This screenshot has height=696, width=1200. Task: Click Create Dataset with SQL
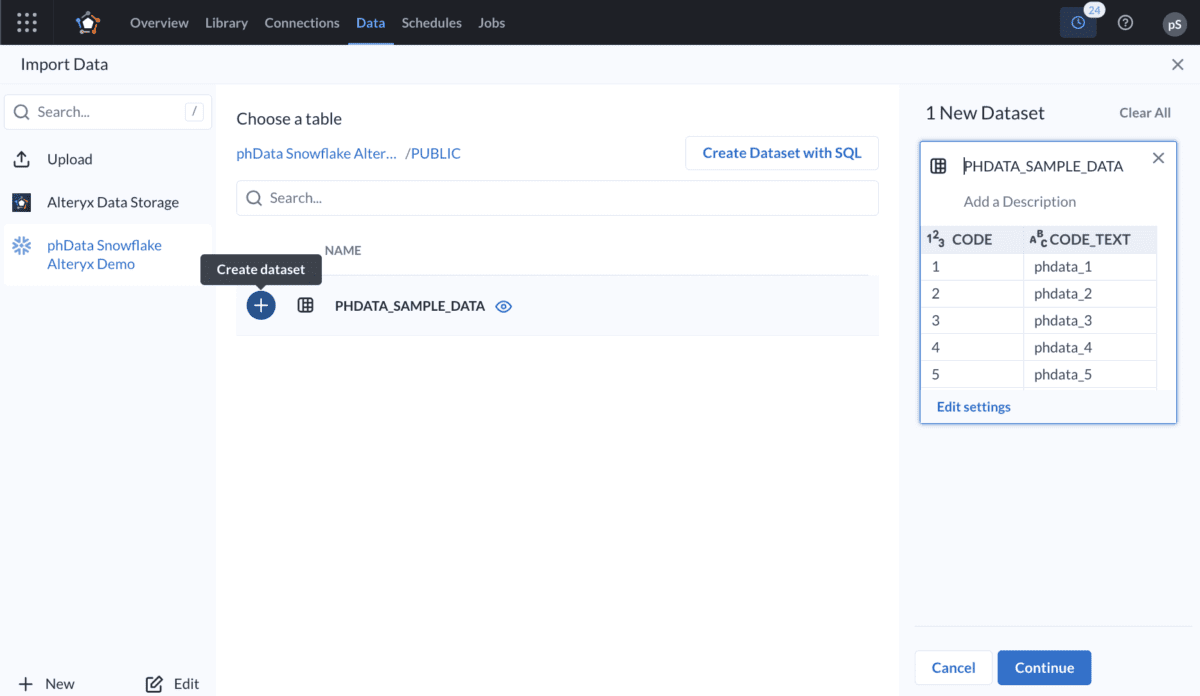[781, 152]
